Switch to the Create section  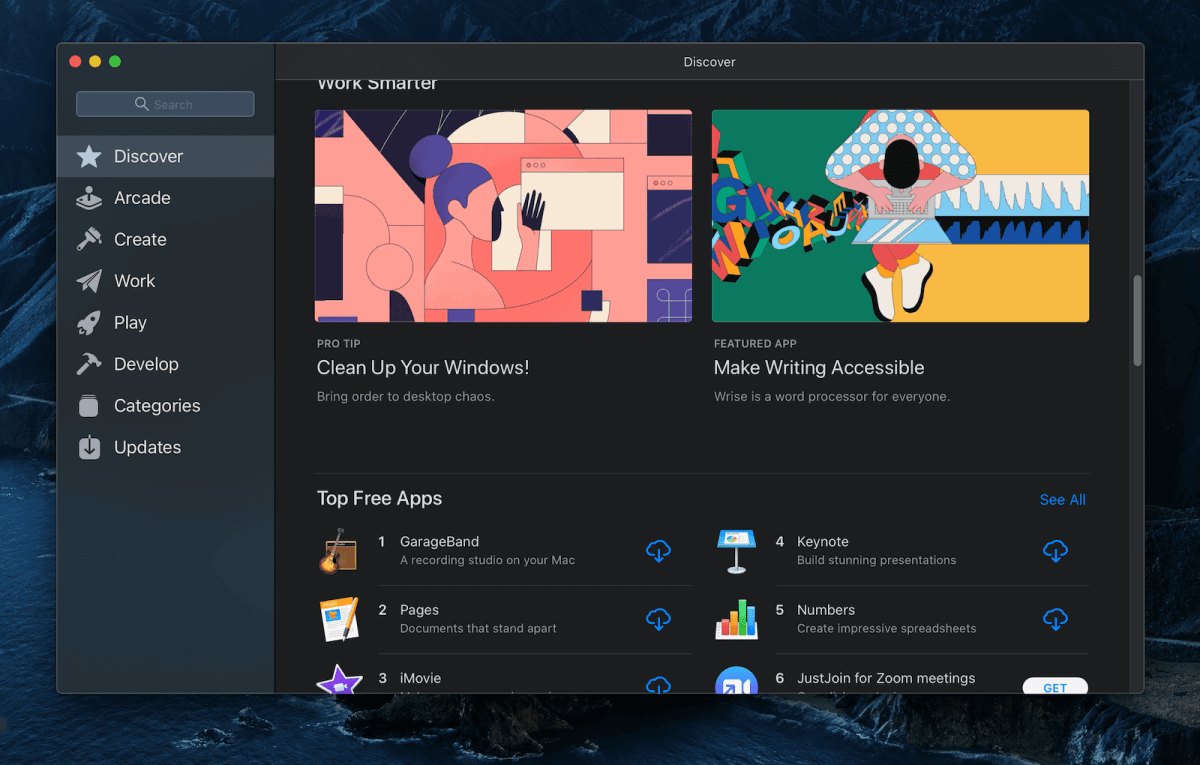140,239
